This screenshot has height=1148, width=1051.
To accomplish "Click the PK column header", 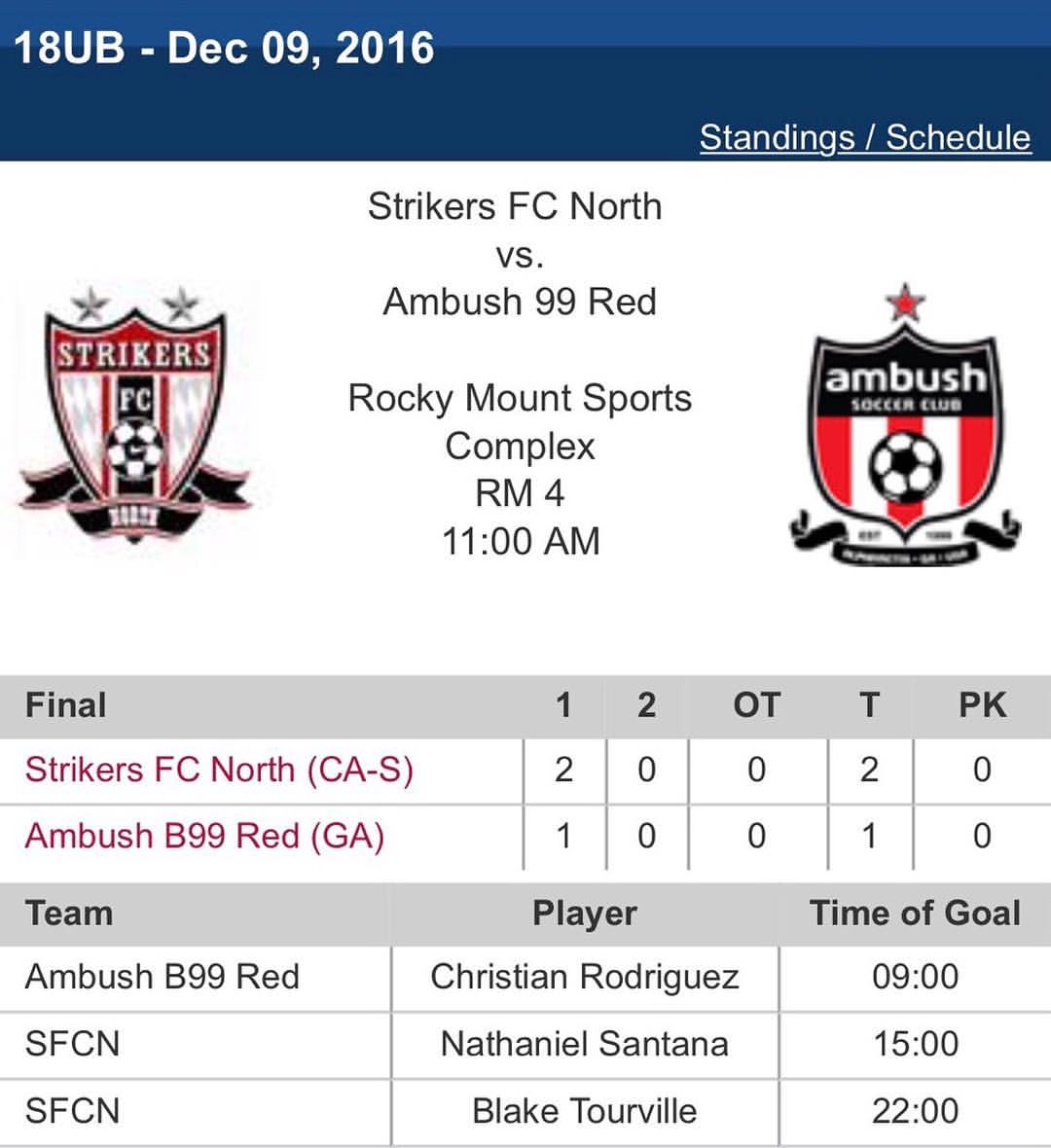I will [x=982, y=705].
